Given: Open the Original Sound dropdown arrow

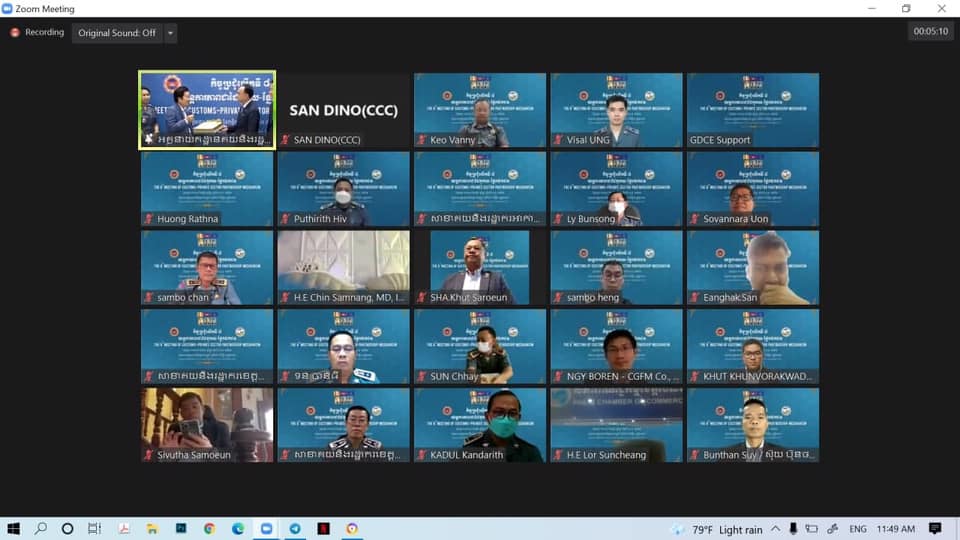Looking at the screenshot, I should tap(170, 33).
